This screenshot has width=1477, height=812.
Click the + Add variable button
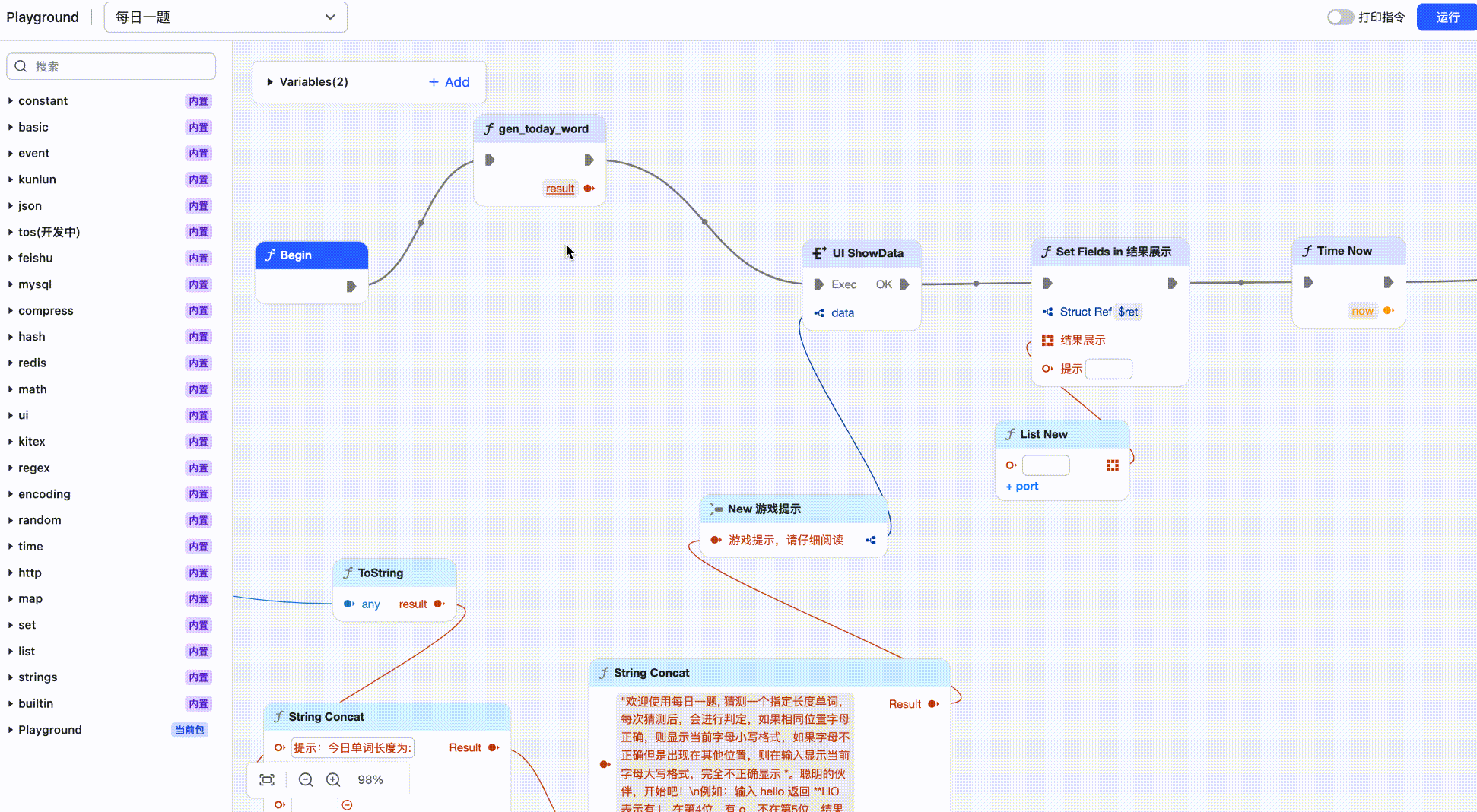pyautogui.click(x=449, y=82)
